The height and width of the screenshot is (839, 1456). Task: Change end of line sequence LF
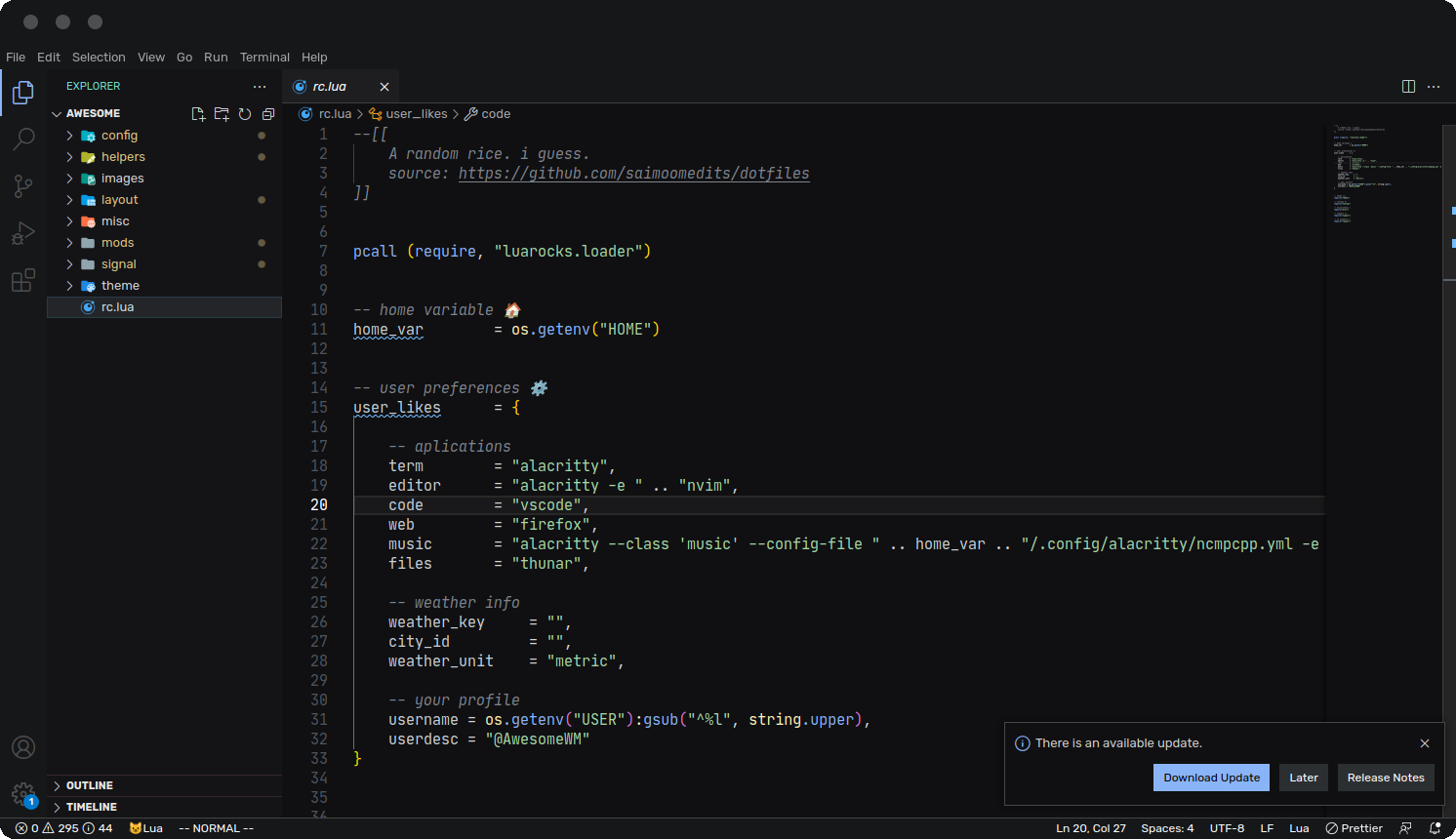pos(1267,828)
